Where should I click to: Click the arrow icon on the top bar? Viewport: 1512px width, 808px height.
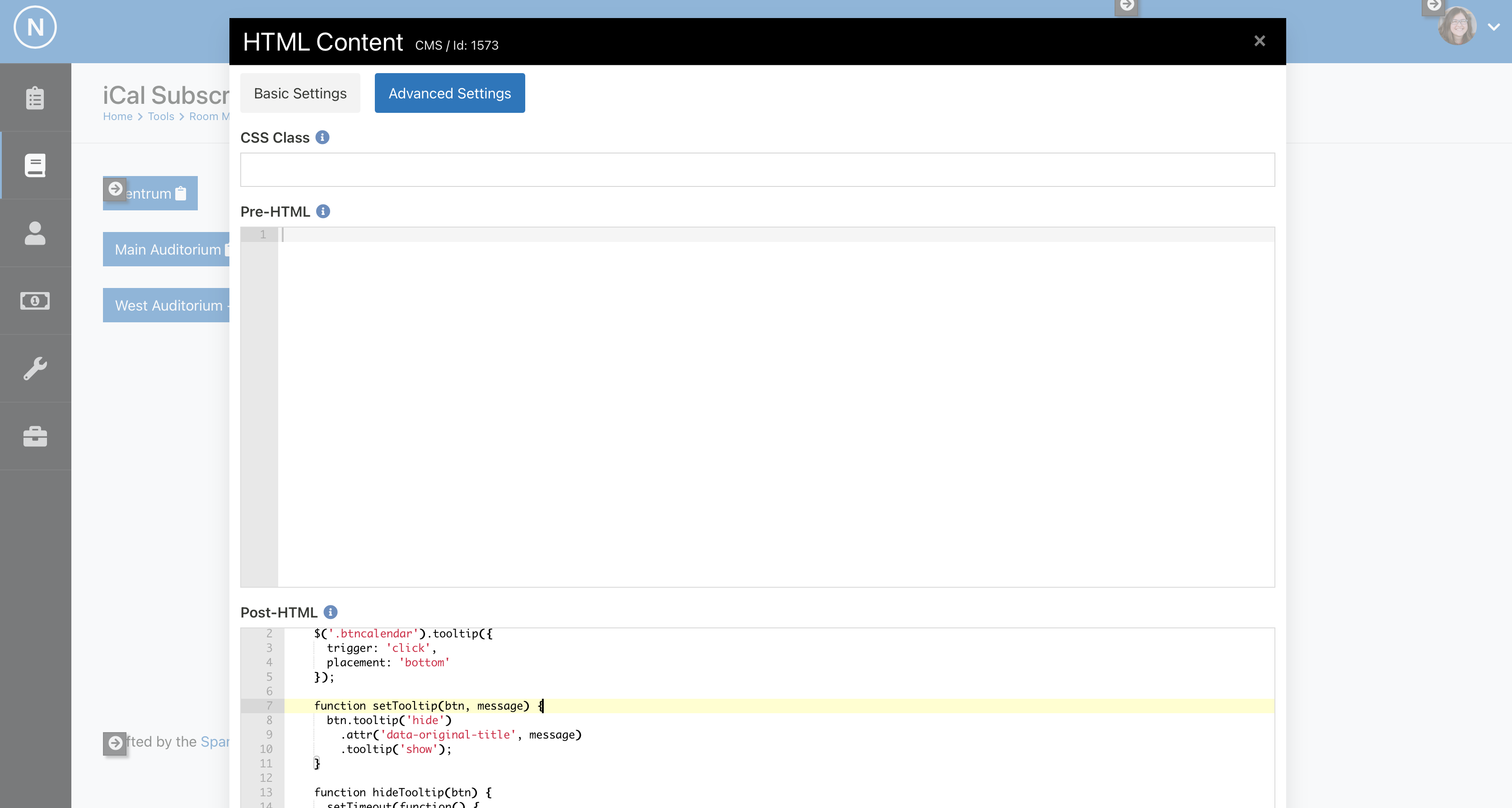tap(1126, 5)
